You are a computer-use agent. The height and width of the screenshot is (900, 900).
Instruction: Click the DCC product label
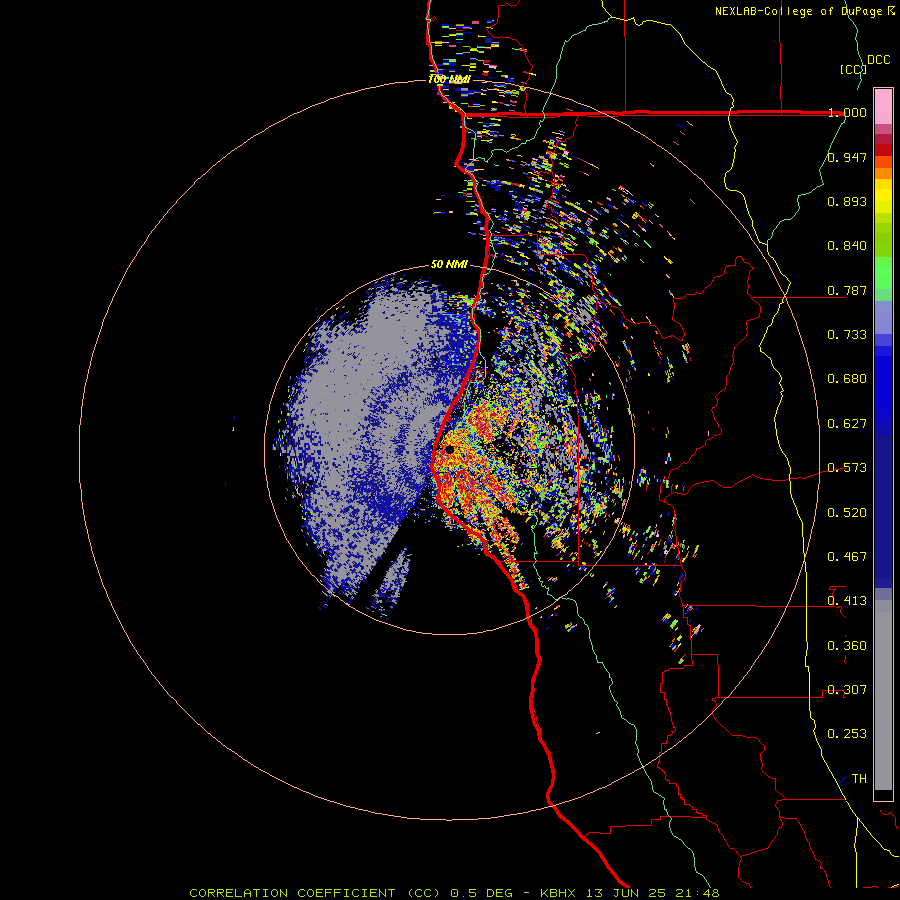[x=878, y=60]
